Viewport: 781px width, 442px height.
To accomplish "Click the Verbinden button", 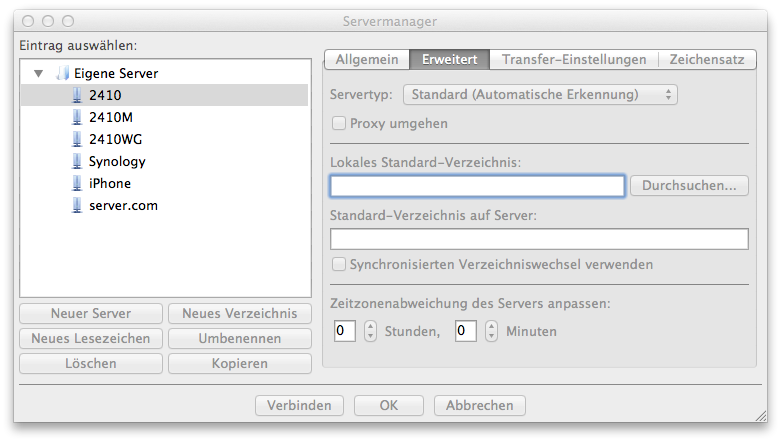I will (299, 406).
